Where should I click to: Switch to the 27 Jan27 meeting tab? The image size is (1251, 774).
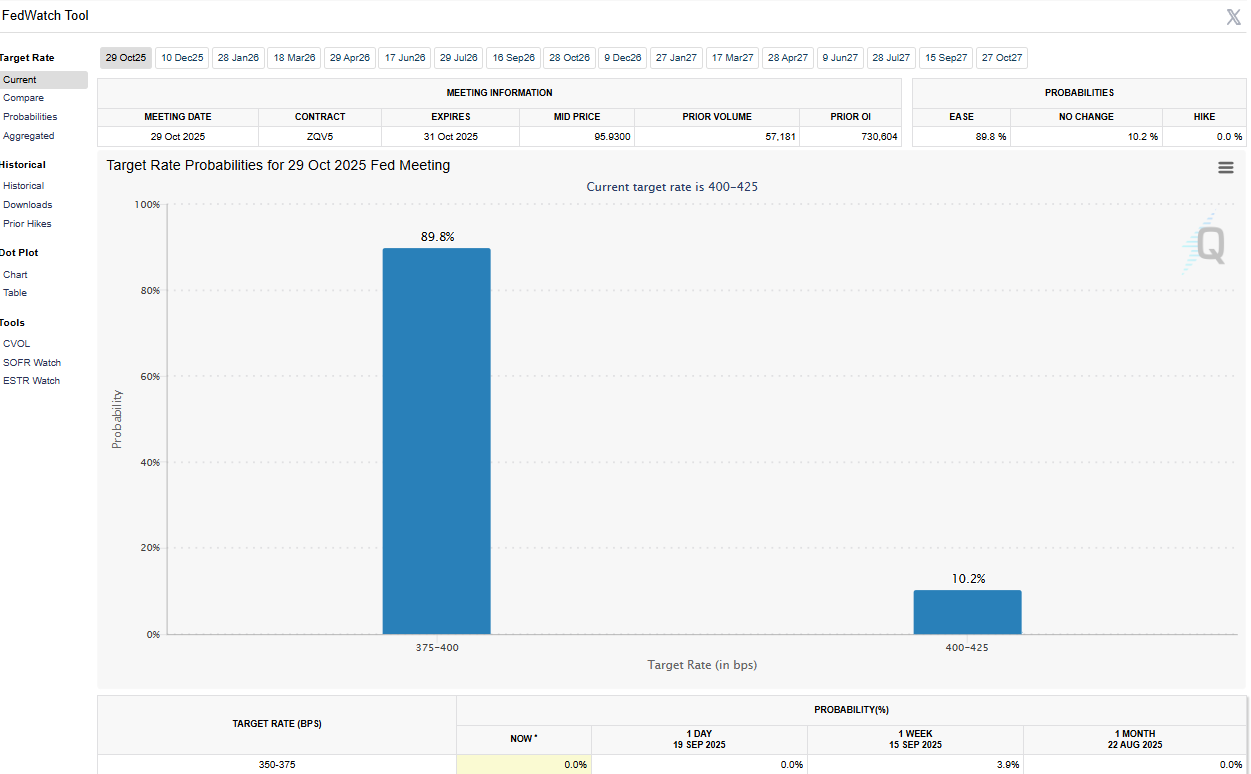pos(677,58)
